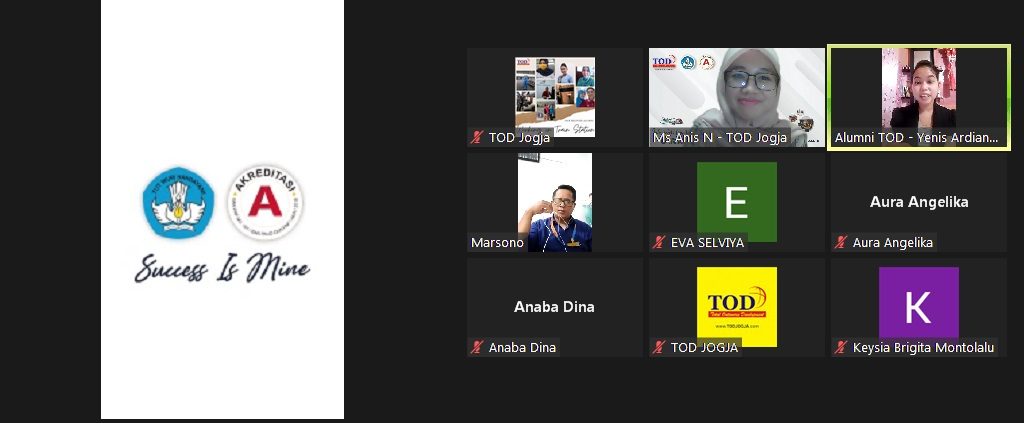Select TOD Jogja collage photo tile
The image size is (1024, 423).
tap(555, 97)
